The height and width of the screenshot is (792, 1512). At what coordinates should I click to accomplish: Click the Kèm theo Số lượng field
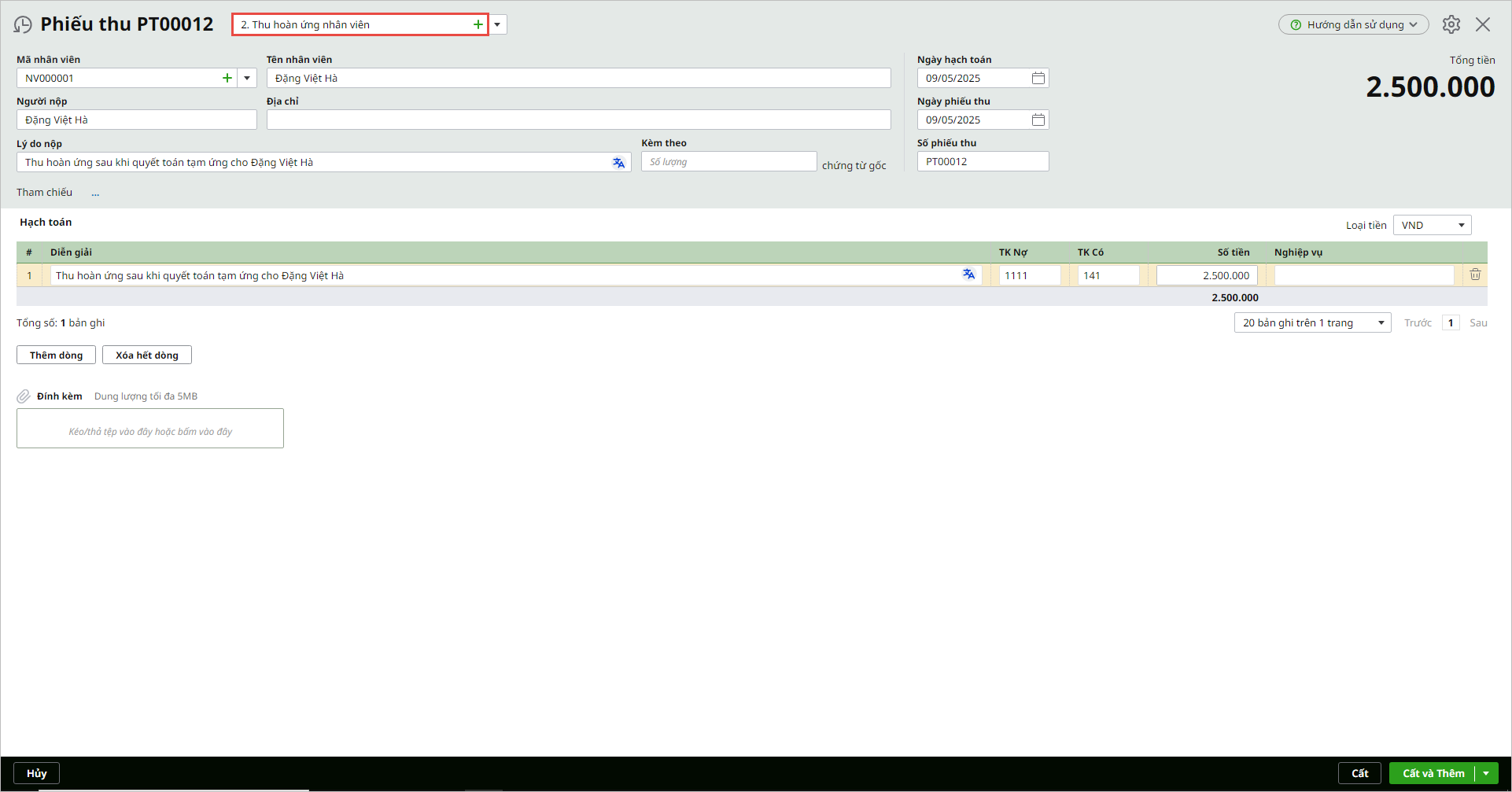point(728,162)
